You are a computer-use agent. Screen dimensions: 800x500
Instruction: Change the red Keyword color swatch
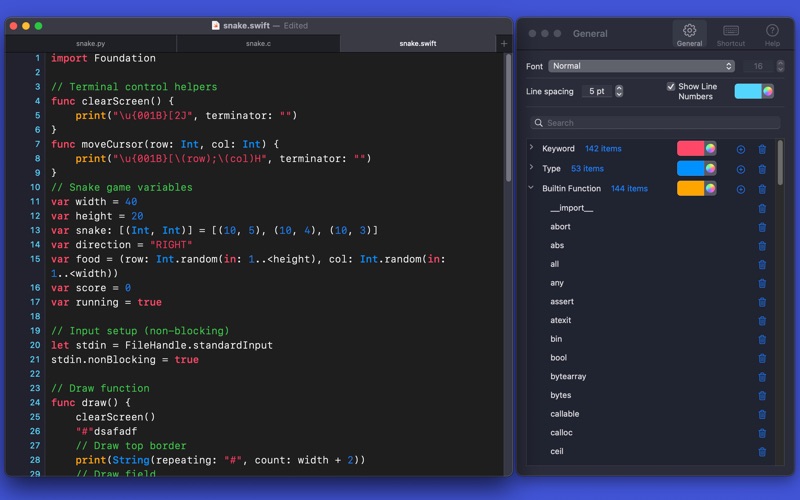697,148
